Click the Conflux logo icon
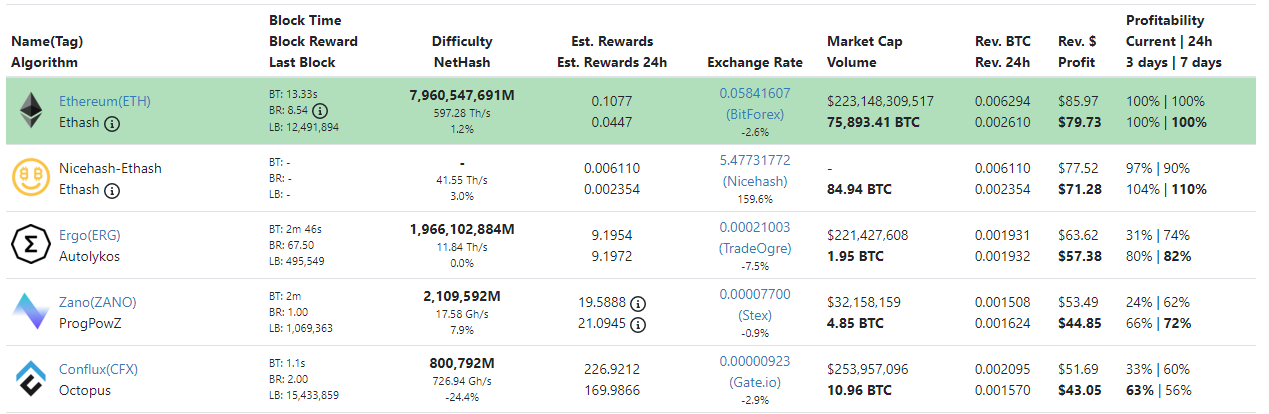1269x414 pixels. point(31,379)
